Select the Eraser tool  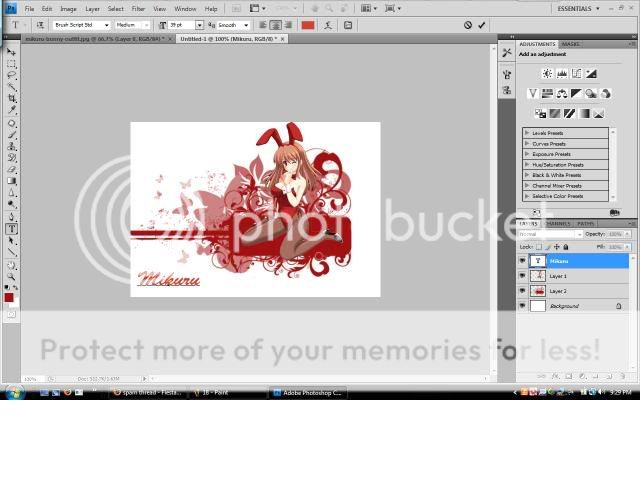point(11,169)
